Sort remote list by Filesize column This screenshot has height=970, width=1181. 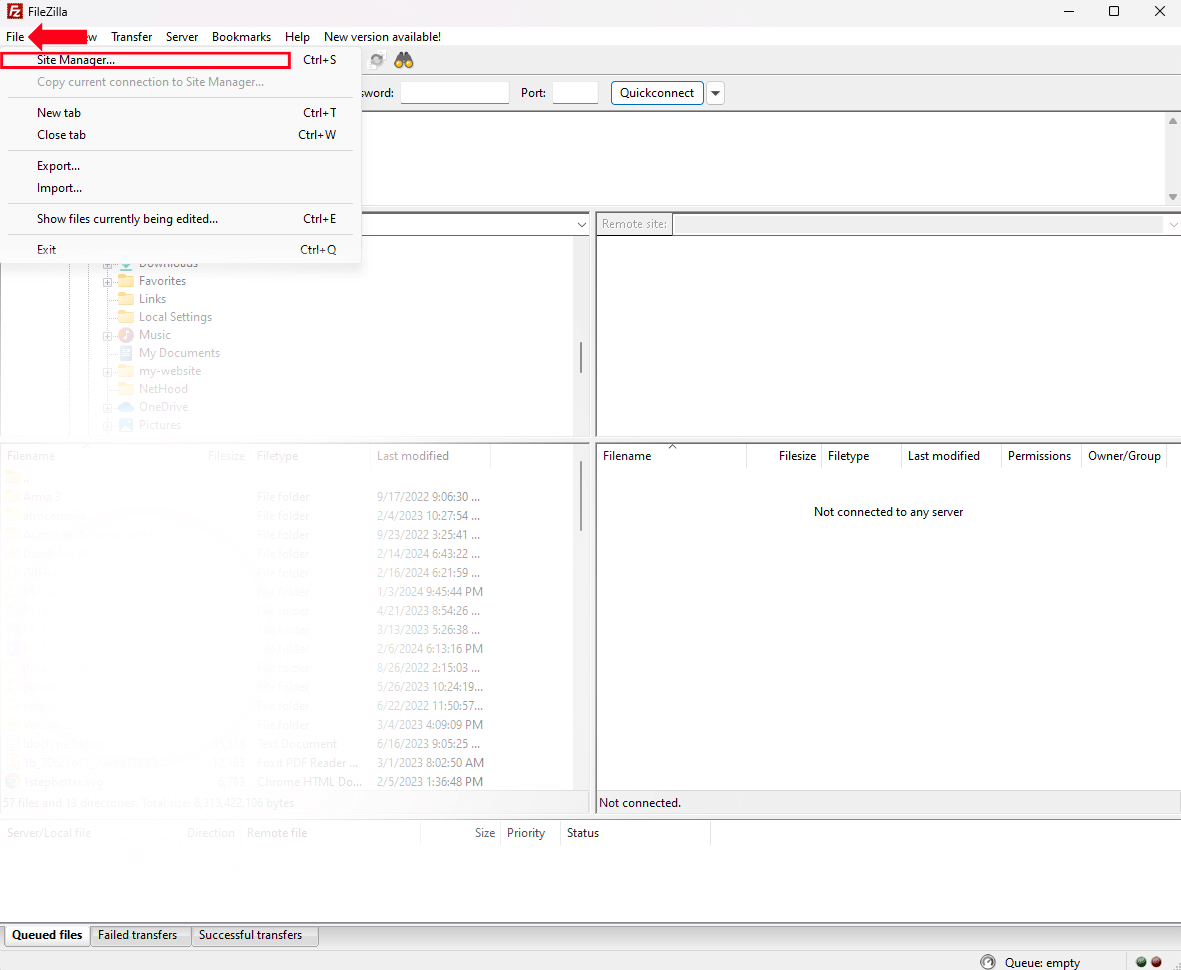coord(784,456)
